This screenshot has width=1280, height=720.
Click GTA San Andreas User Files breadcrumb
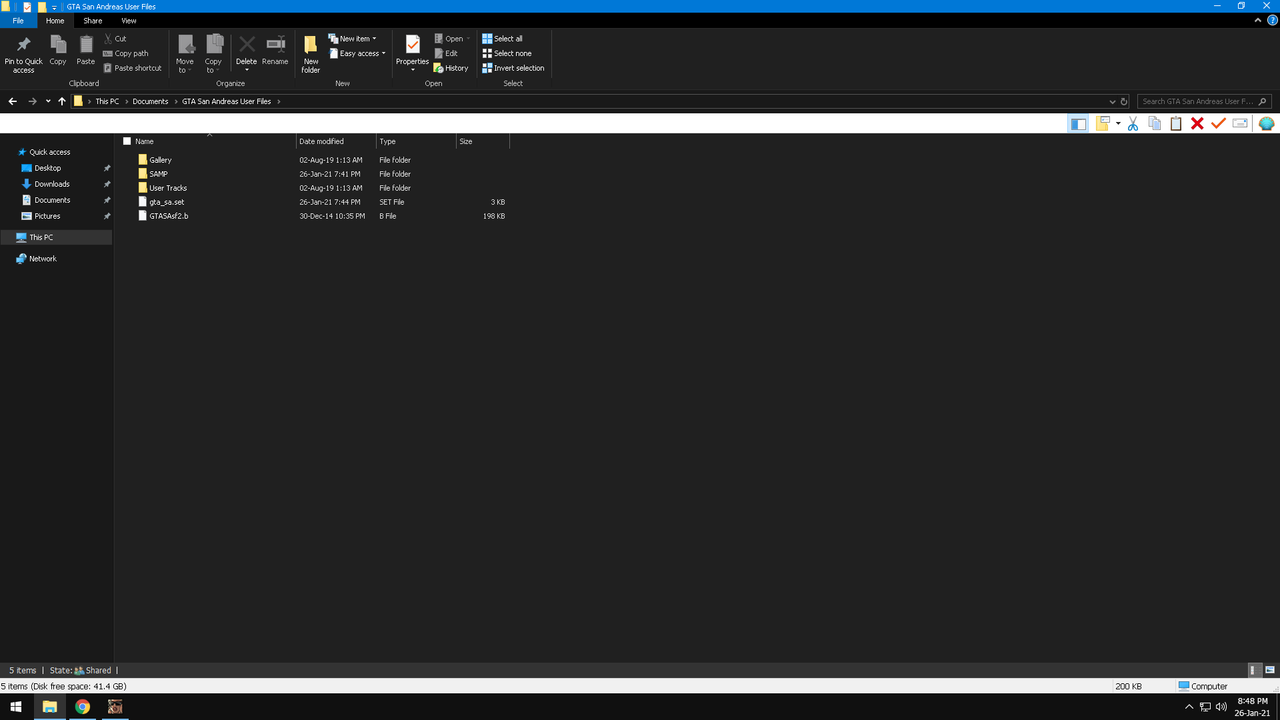click(226, 101)
